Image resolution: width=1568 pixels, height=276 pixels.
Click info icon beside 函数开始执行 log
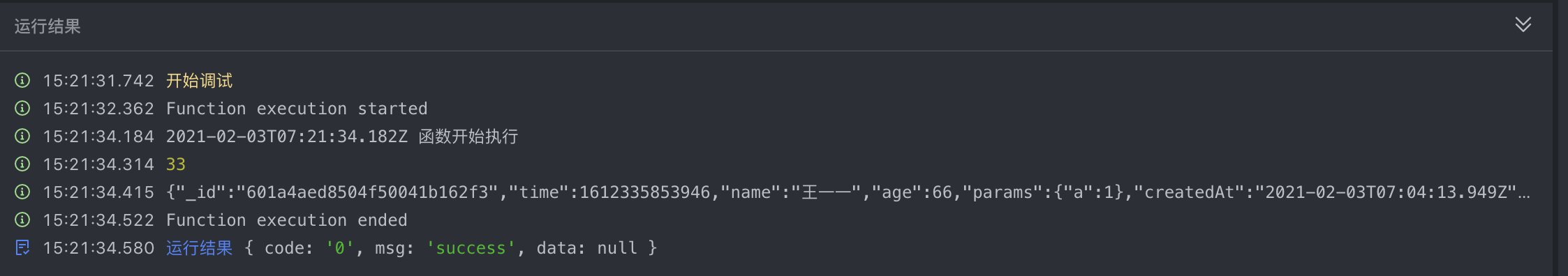tap(22, 137)
